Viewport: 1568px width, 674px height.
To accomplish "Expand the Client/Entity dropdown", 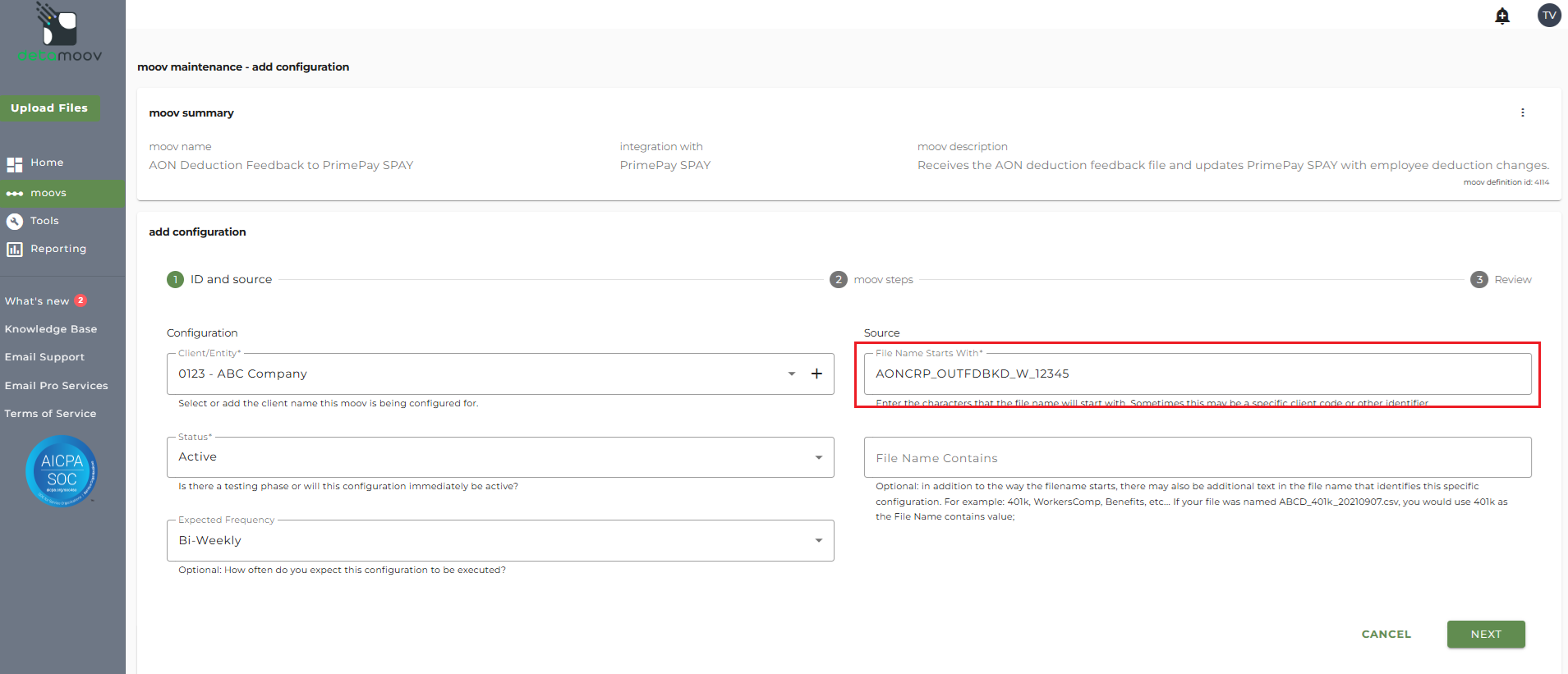I will pos(791,374).
